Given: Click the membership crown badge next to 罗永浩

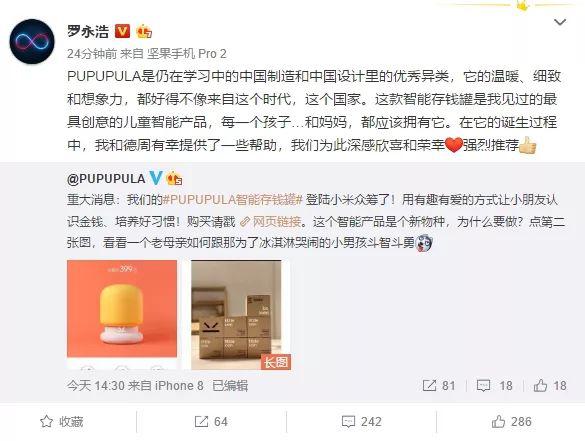Looking at the screenshot, I should [144, 31].
